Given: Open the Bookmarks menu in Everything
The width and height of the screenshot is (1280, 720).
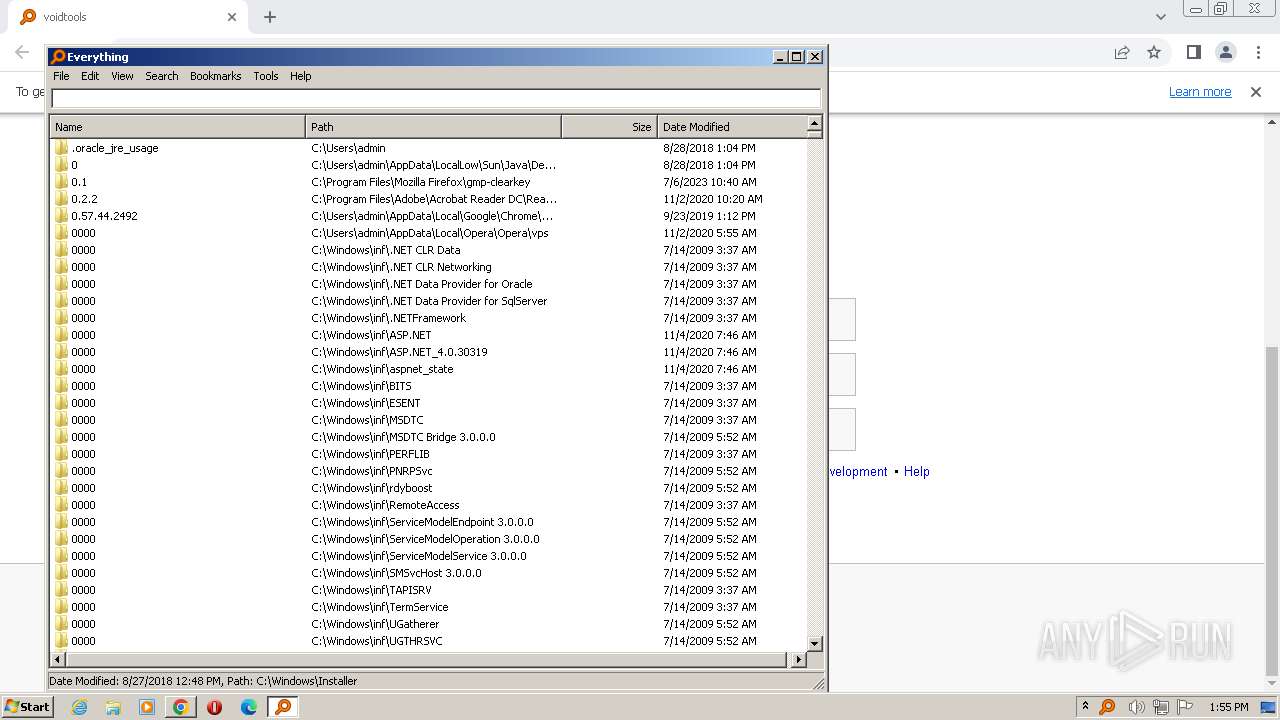Looking at the screenshot, I should tap(215, 76).
